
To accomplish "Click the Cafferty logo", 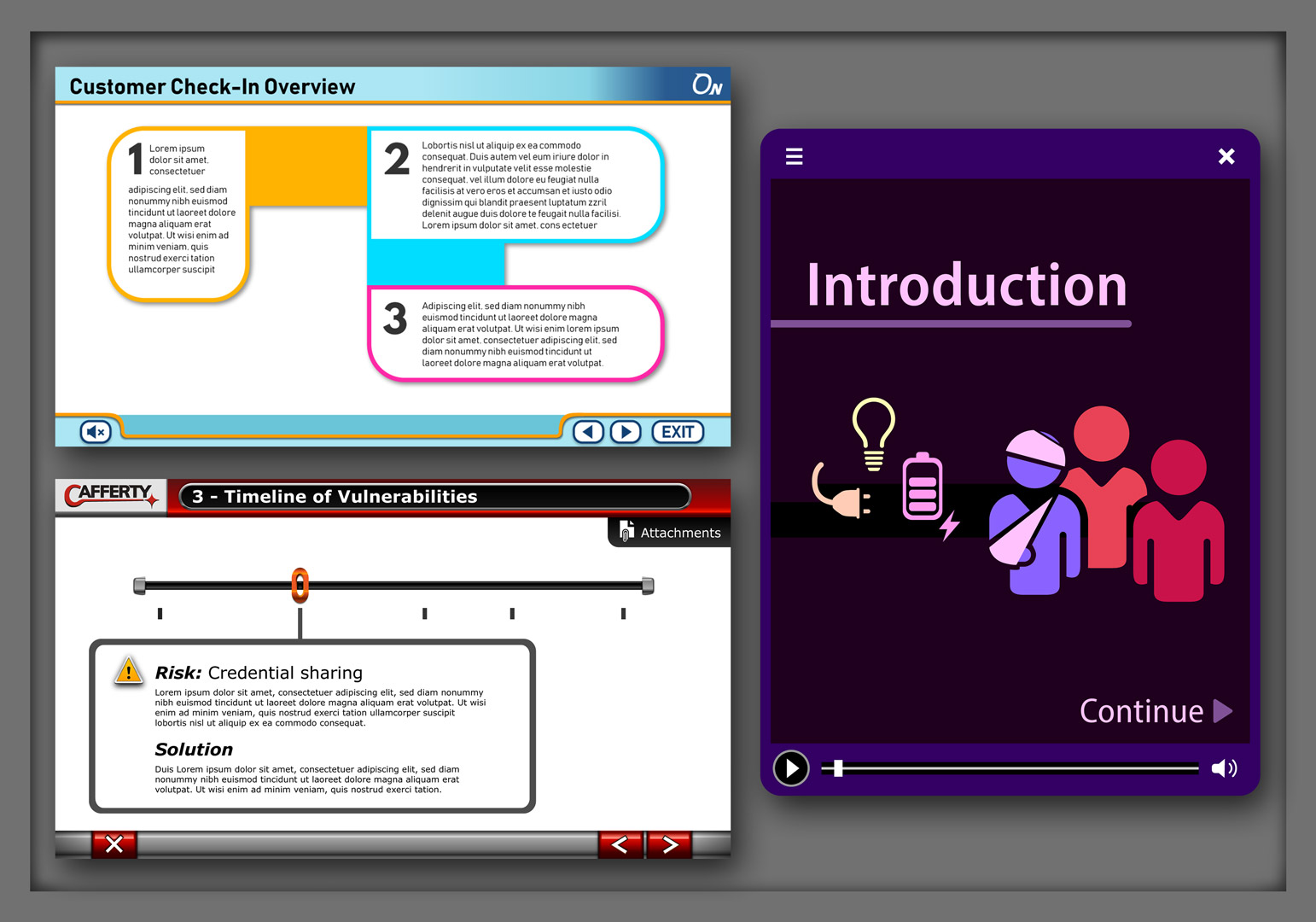I will pyautogui.click(x=111, y=495).
